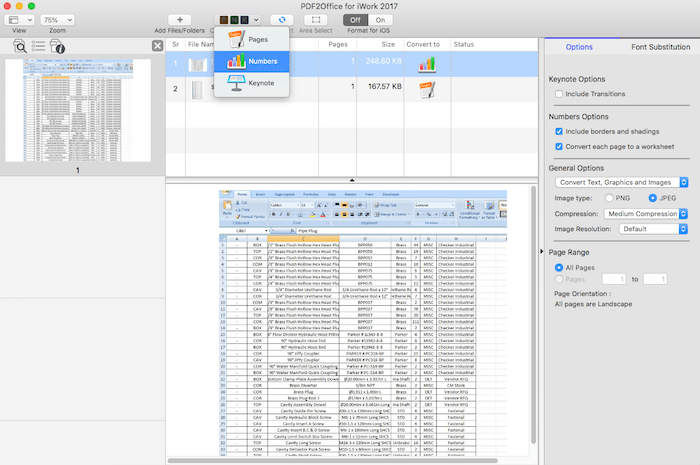The image size is (700, 465).
Task: Click the row number 2 cell
Action: click(175, 89)
